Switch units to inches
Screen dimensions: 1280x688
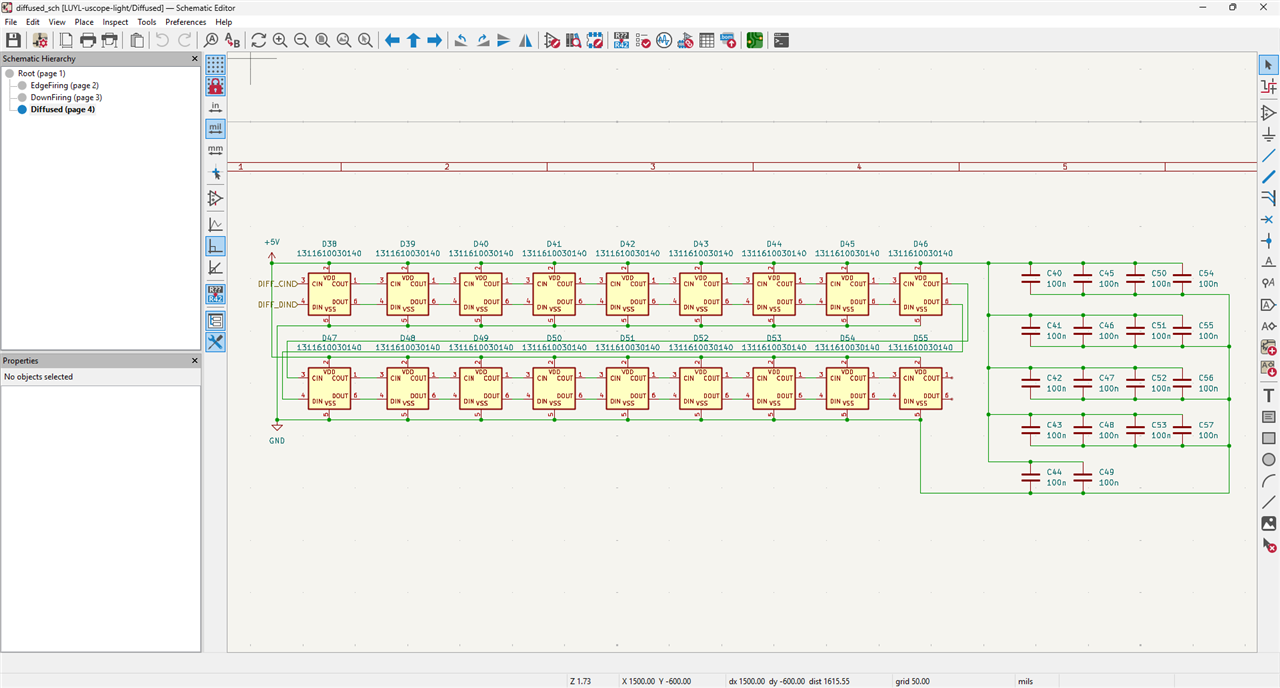pyautogui.click(x=215, y=106)
